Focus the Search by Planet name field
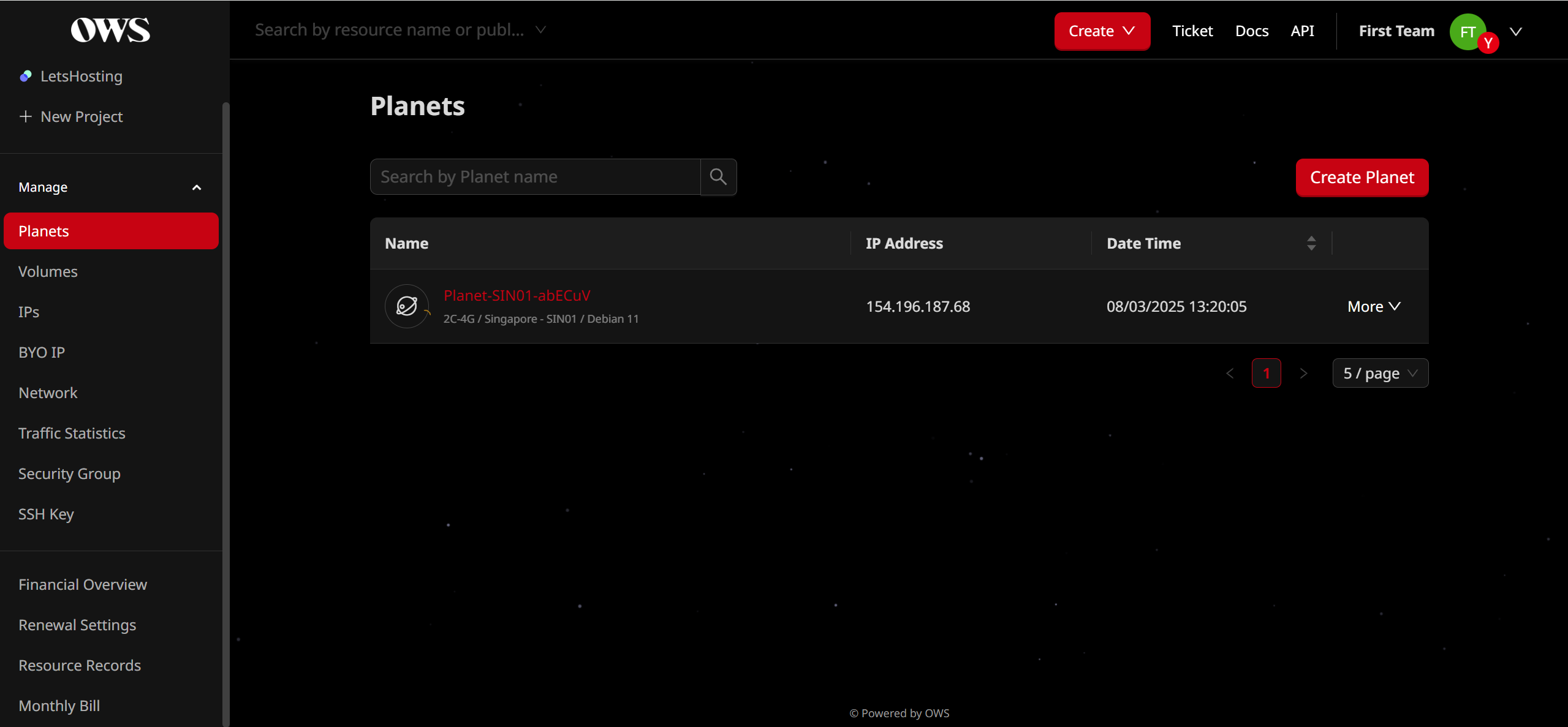The image size is (1568, 727). (x=535, y=177)
